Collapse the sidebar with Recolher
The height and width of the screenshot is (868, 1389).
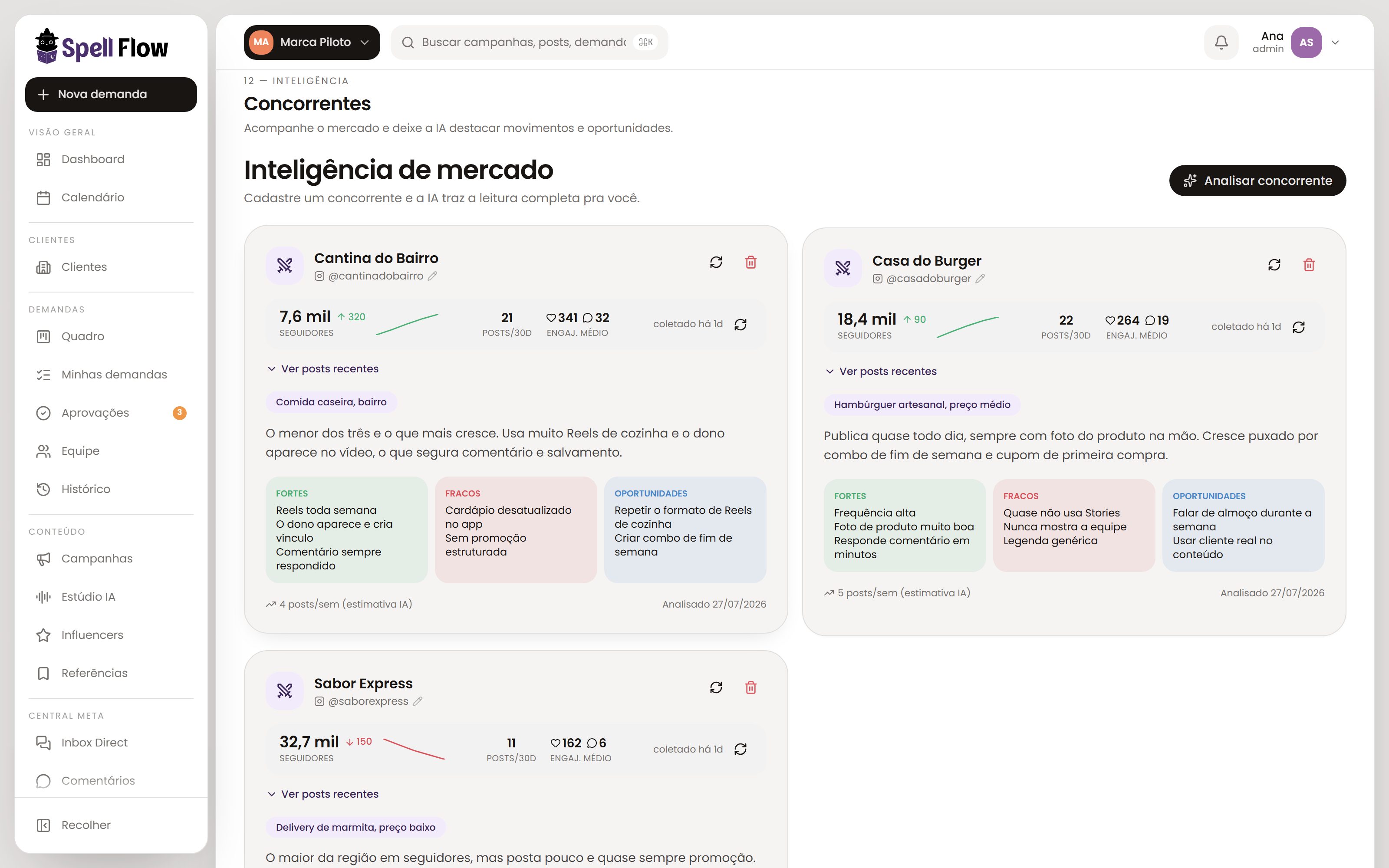(111, 825)
